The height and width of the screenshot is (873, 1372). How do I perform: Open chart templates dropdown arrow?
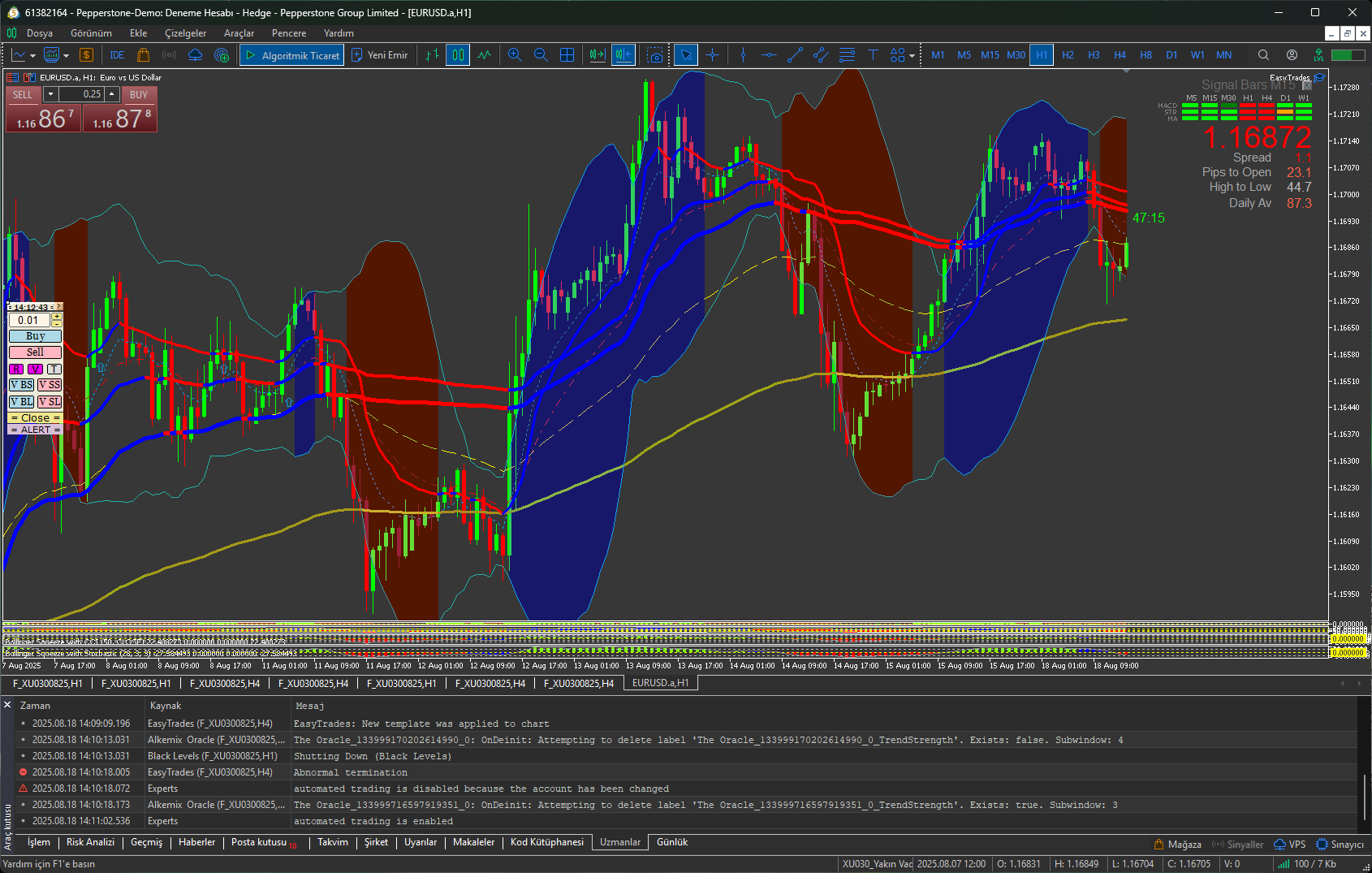pyautogui.click(x=66, y=56)
